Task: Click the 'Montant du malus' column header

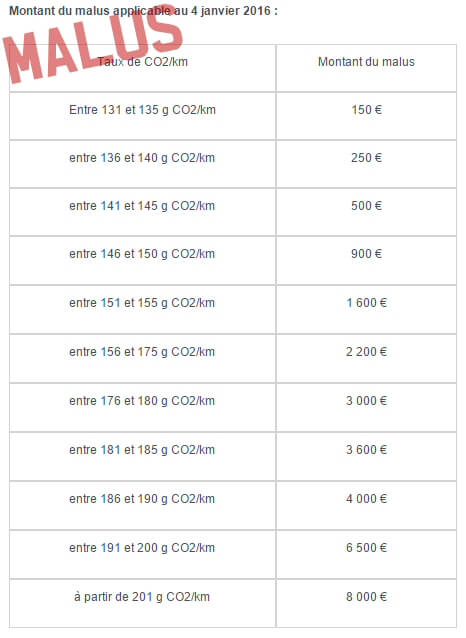Action: (366, 62)
